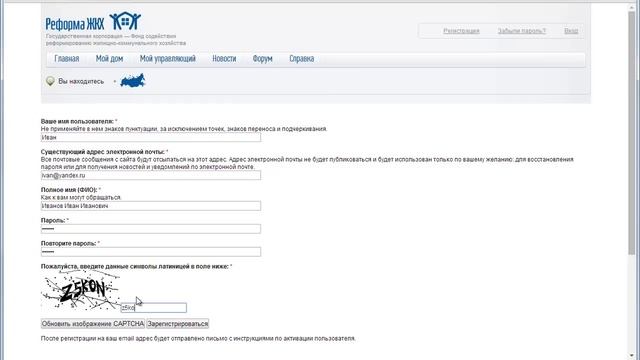Click the vertical scrollbar thumb

[632, 133]
